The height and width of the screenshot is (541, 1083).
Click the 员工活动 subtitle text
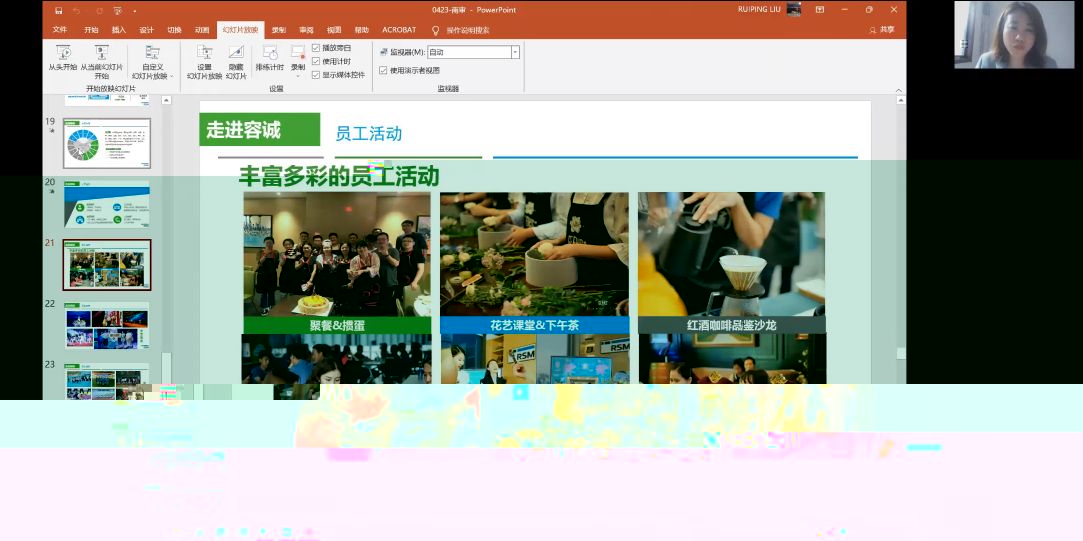369,133
